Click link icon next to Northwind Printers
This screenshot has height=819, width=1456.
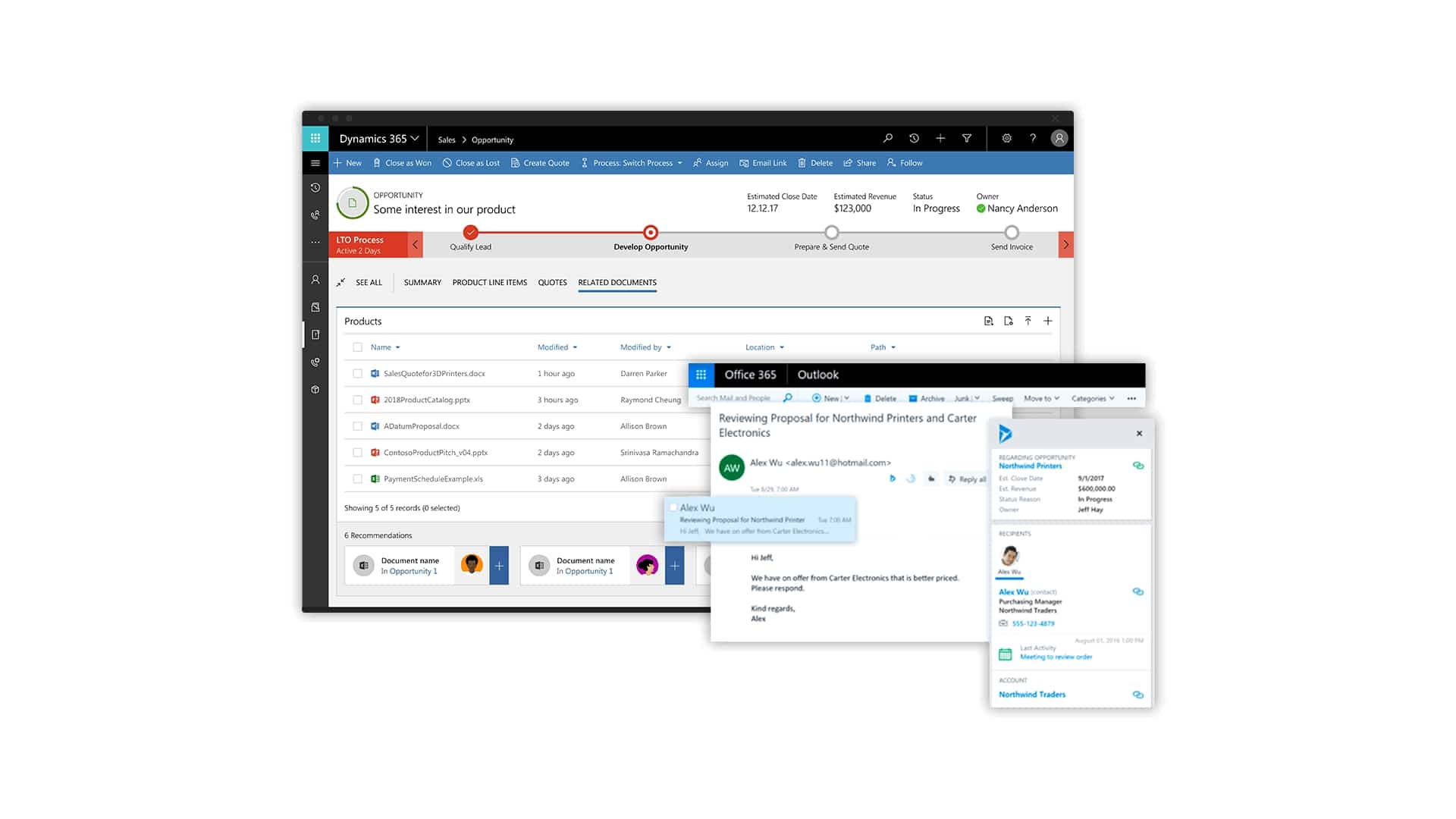pos(1138,466)
